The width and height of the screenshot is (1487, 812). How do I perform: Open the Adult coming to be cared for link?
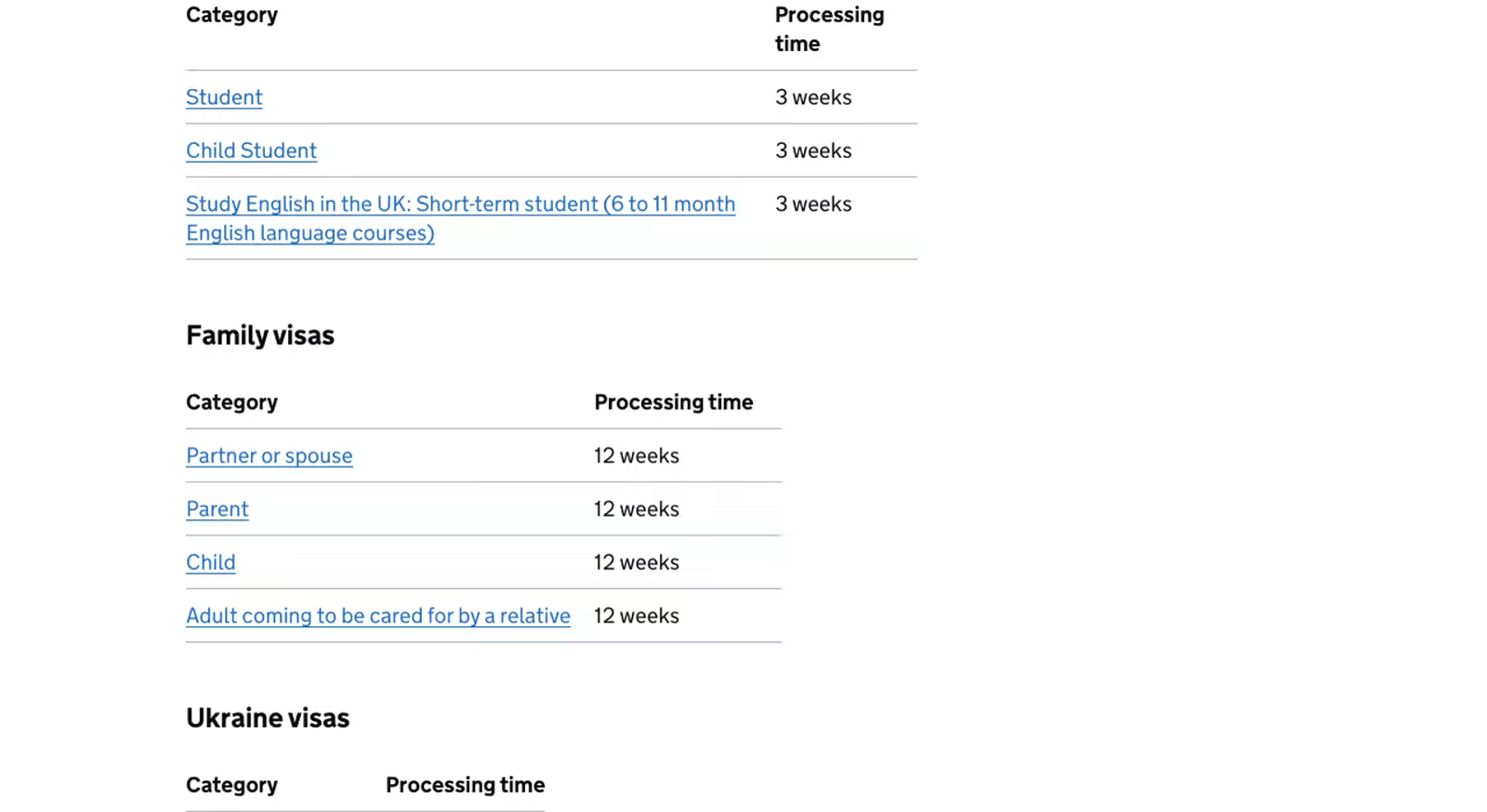pyautogui.click(x=377, y=615)
